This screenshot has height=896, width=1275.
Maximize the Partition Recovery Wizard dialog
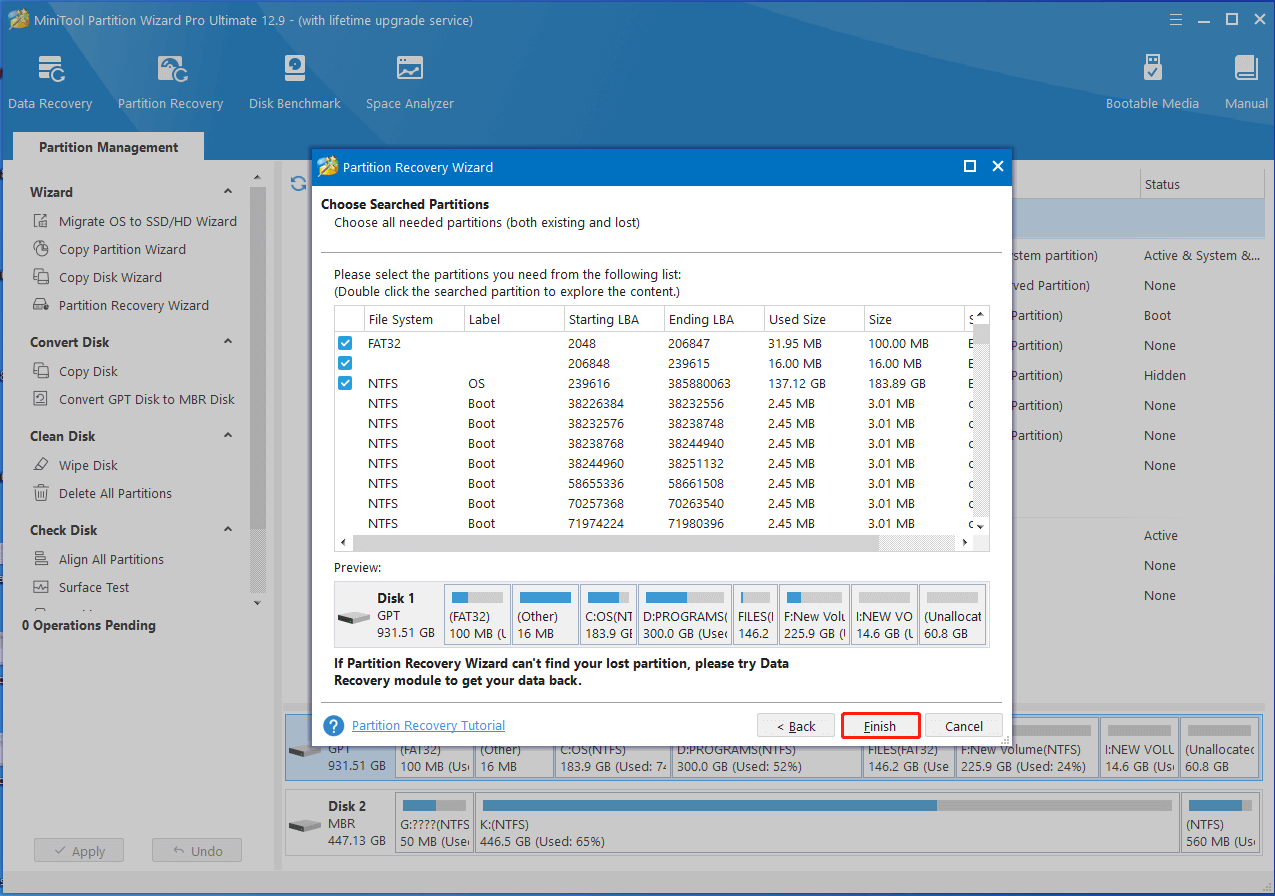point(969,167)
